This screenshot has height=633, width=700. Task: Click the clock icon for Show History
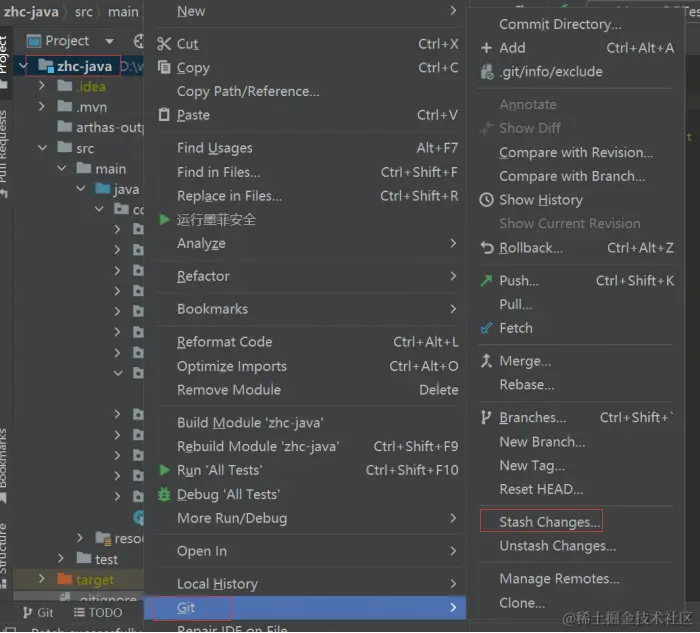click(x=487, y=200)
